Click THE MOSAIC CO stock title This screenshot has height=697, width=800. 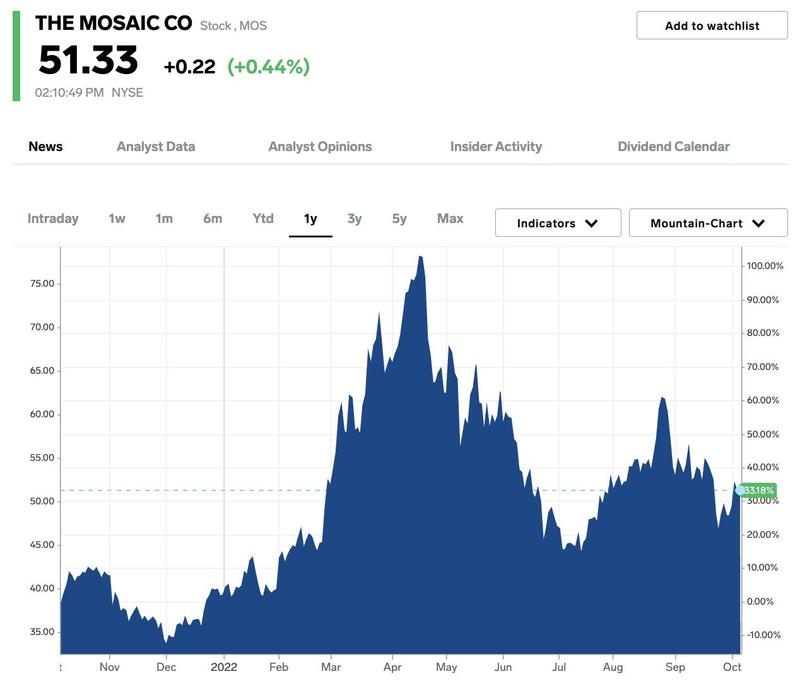tap(113, 23)
